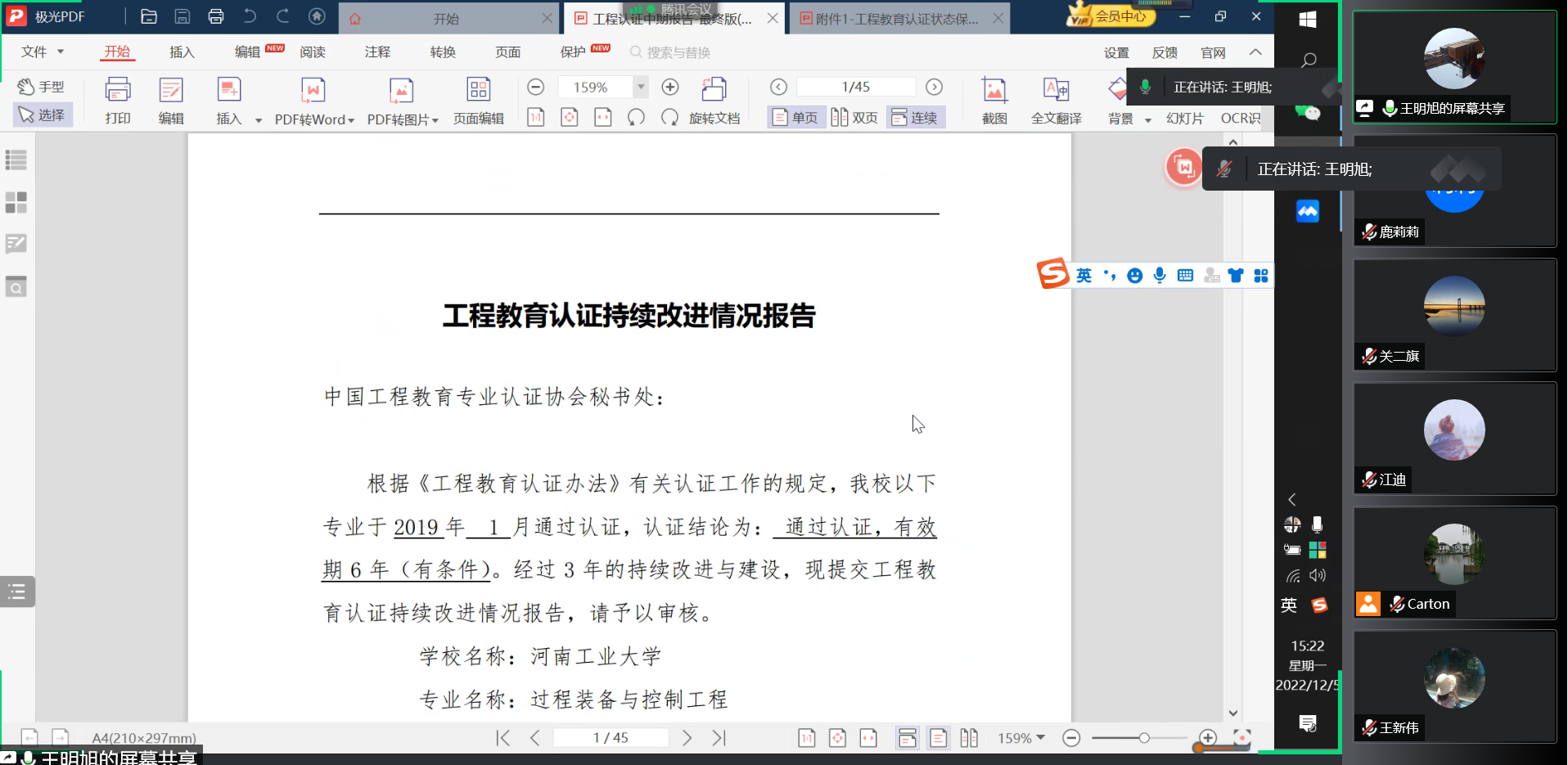Expand the Insert (插入) dropdown arrow
Viewport: 1568px width, 765px height.
tap(258, 119)
